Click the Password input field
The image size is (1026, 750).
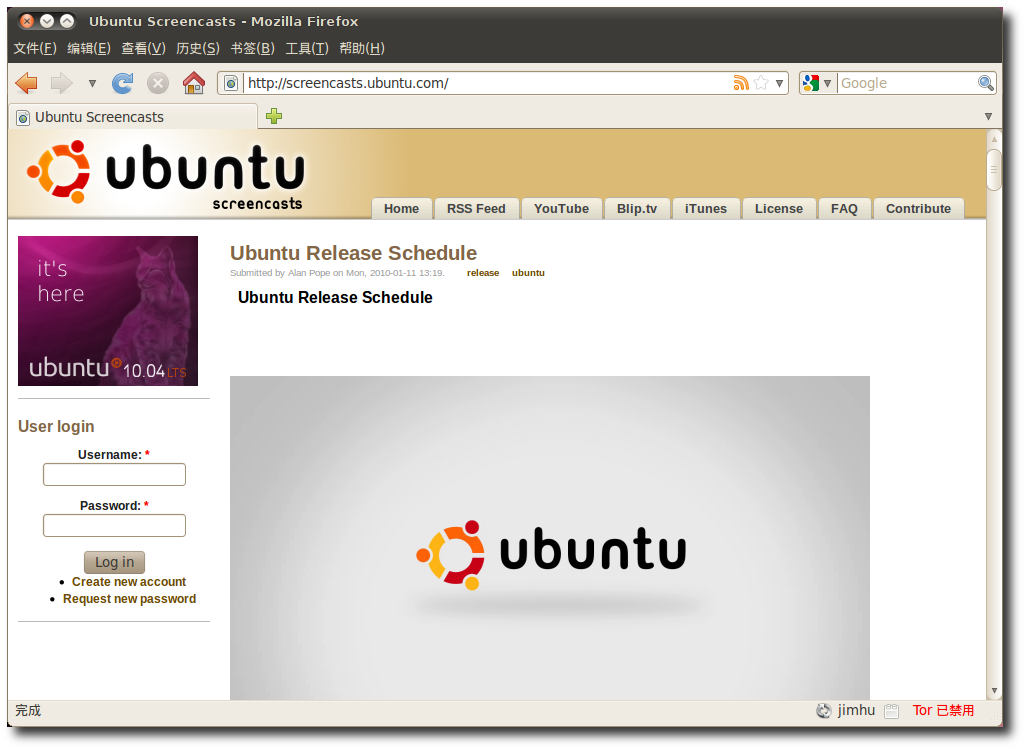(x=115, y=526)
